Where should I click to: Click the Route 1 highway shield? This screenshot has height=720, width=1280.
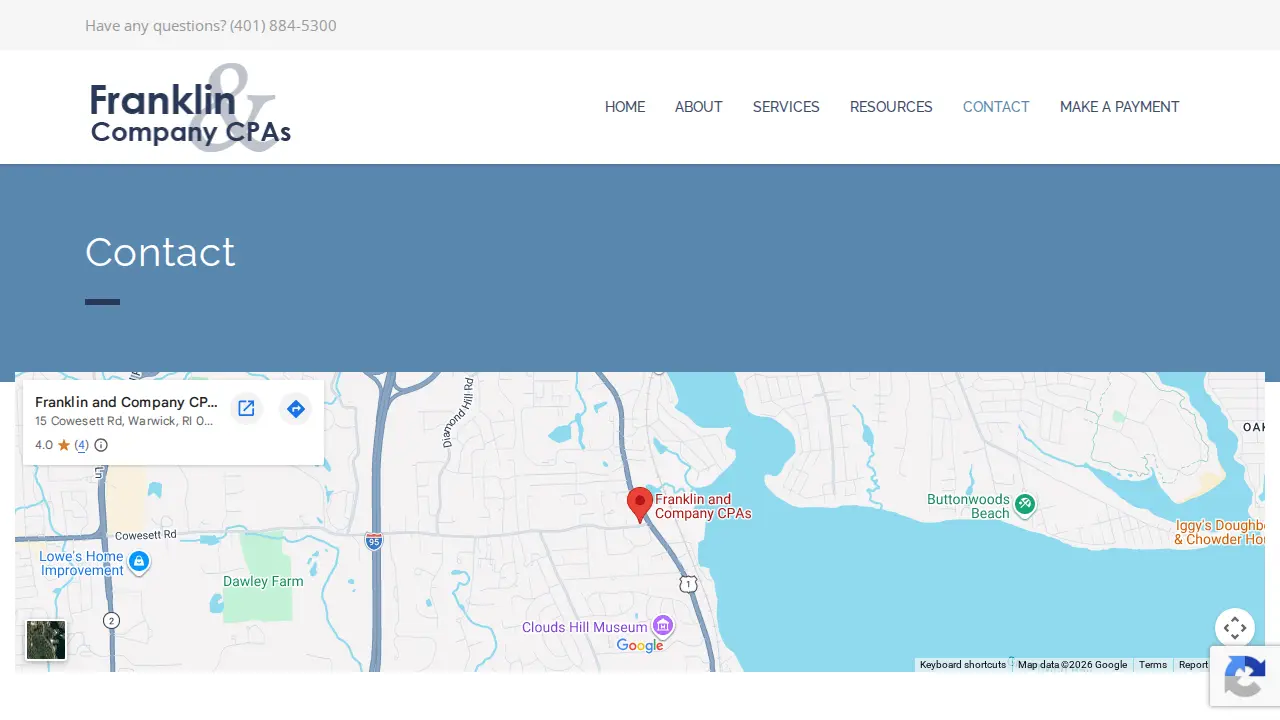coord(688,583)
